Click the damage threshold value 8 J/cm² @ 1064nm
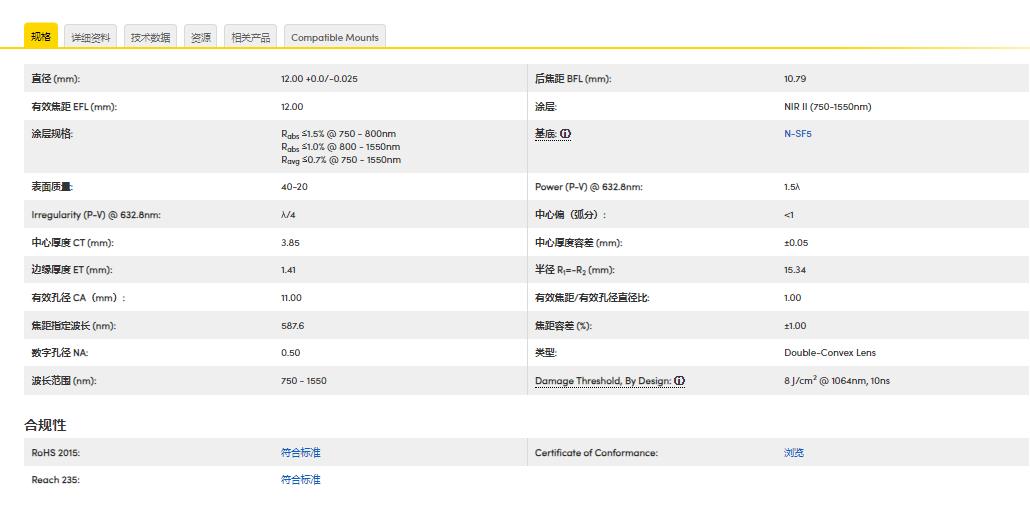Image resolution: width=1030 pixels, height=517 pixels. 837,380
